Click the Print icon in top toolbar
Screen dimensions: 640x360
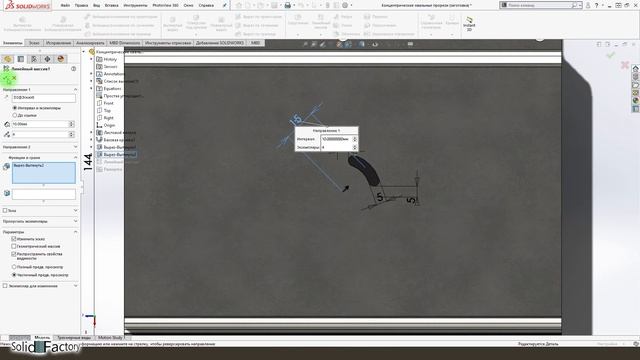click(x=288, y=5)
